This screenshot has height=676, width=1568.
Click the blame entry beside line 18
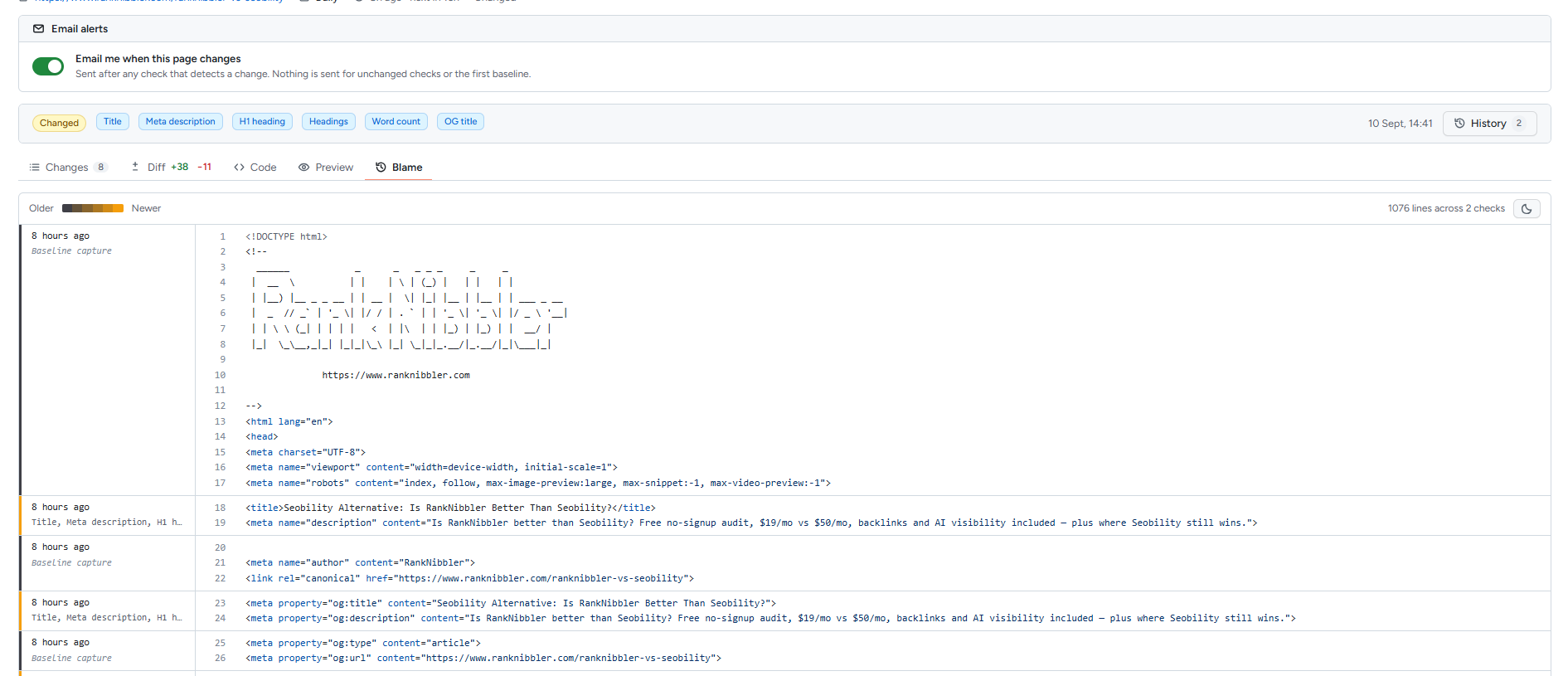pyautogui.click(x=107, y=515)
